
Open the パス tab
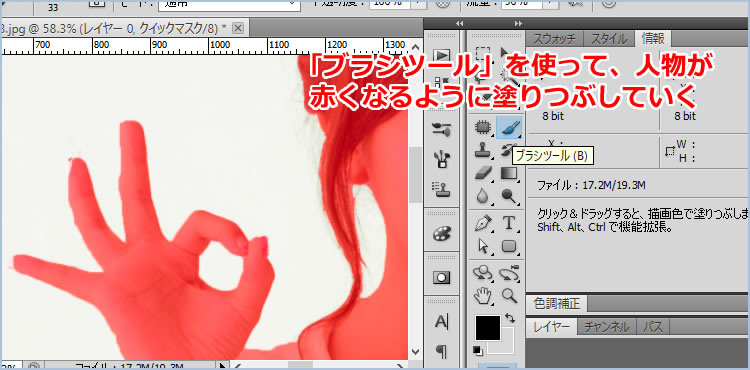coord(653,327)
